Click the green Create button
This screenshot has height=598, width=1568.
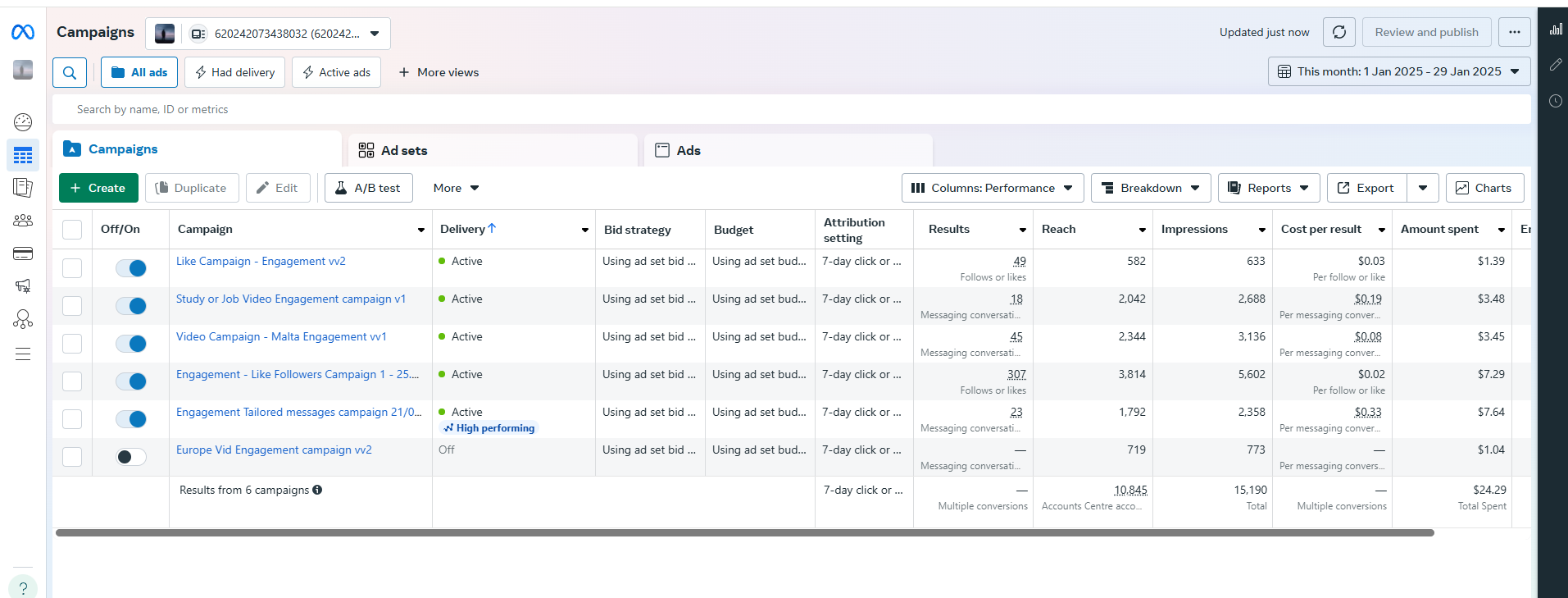click(98, 188)
